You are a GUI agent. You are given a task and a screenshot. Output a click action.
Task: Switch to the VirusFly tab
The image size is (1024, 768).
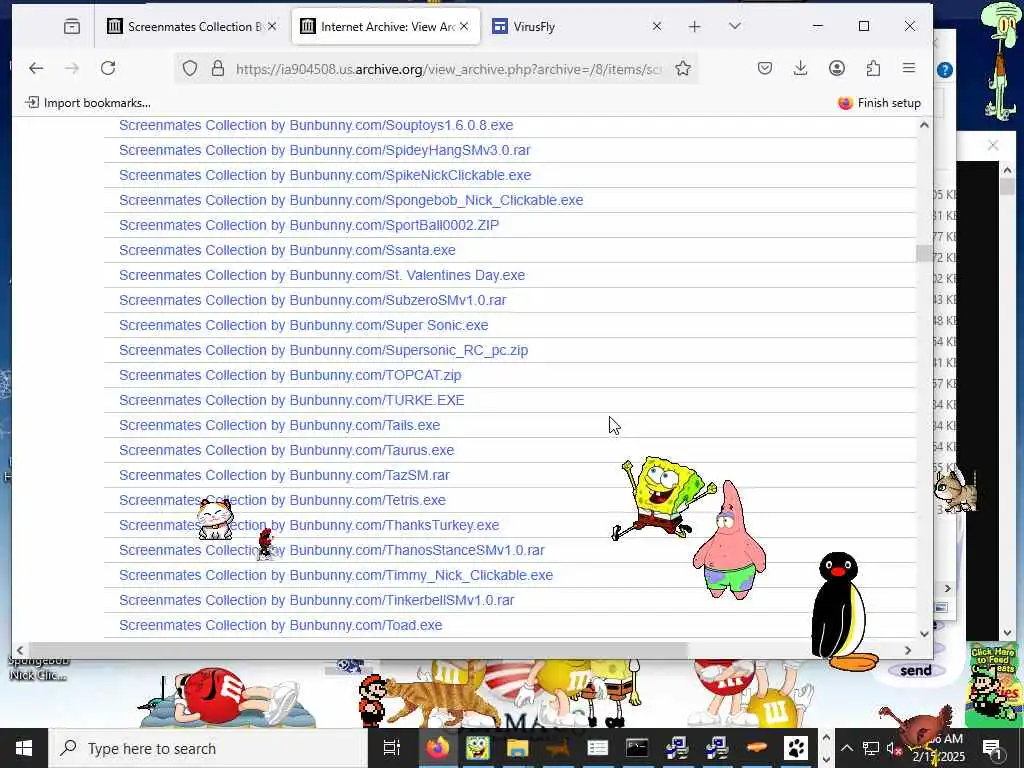(577, 27)
